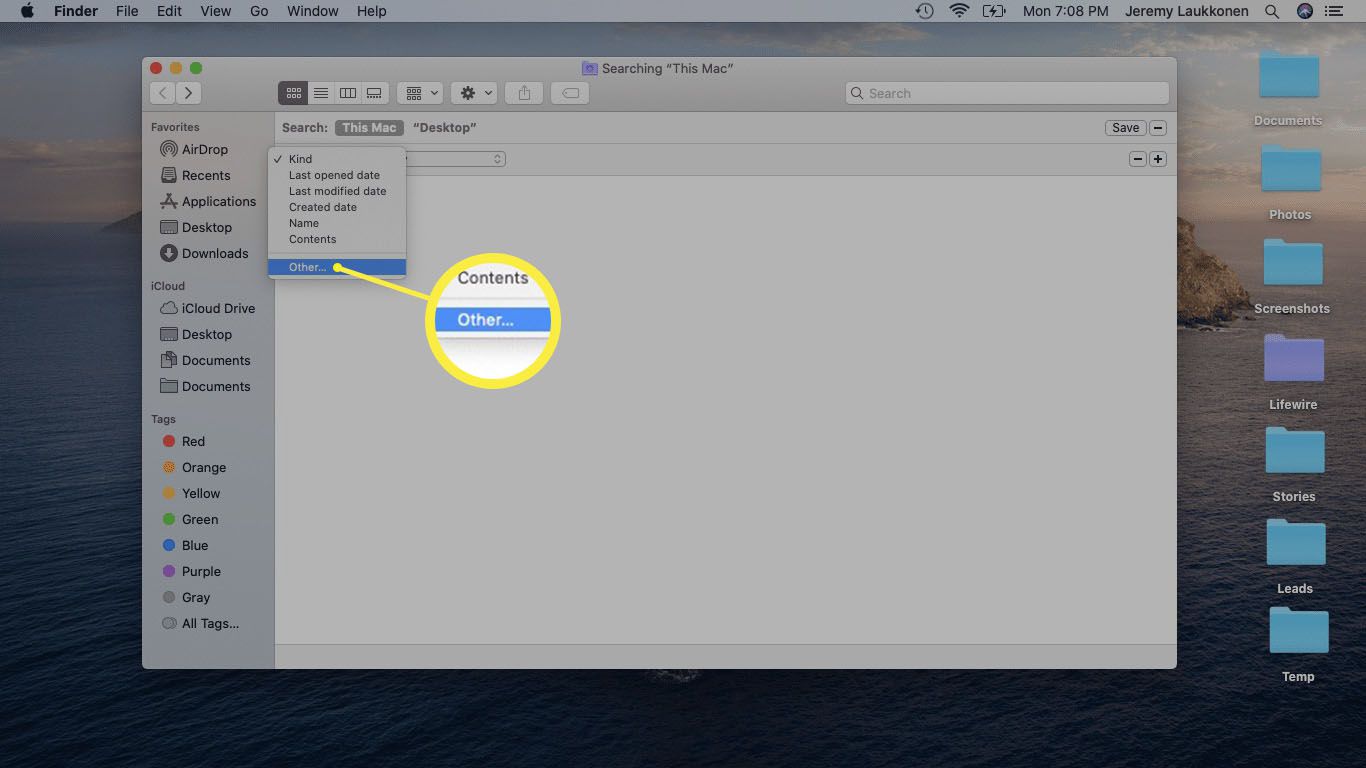The image size is (1366, 768).
Task: Open the search criteria value dropdown
Action: (x=456, y=159)
